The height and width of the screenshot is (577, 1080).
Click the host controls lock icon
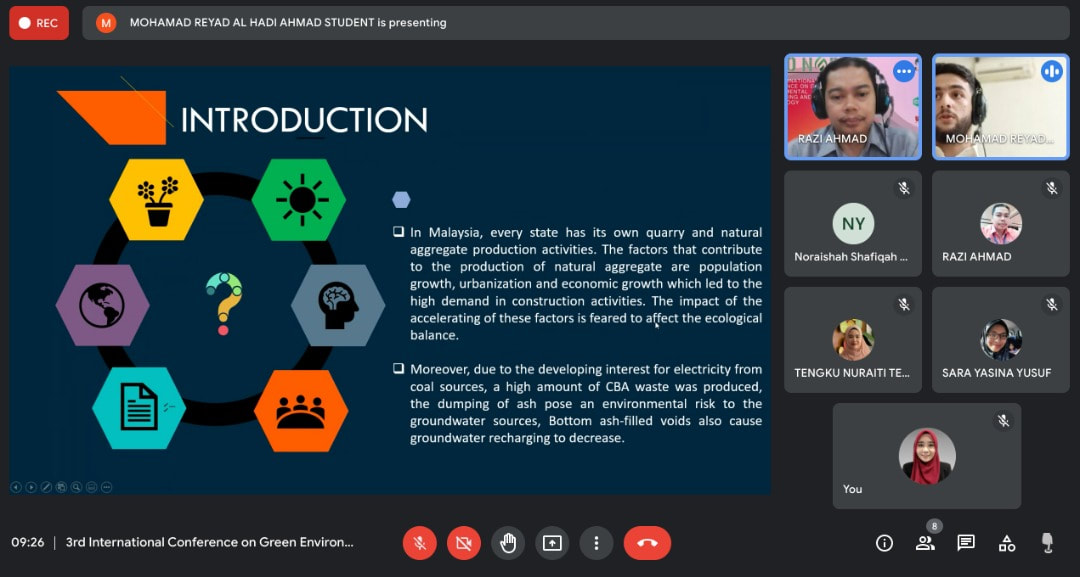(1047, 543)
